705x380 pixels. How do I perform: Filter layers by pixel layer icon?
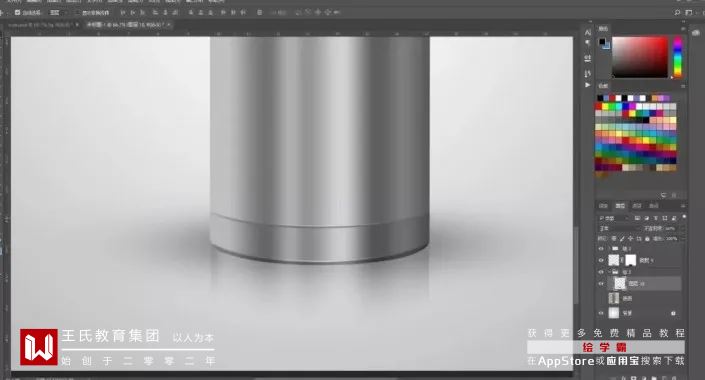(x=637, y=218)
